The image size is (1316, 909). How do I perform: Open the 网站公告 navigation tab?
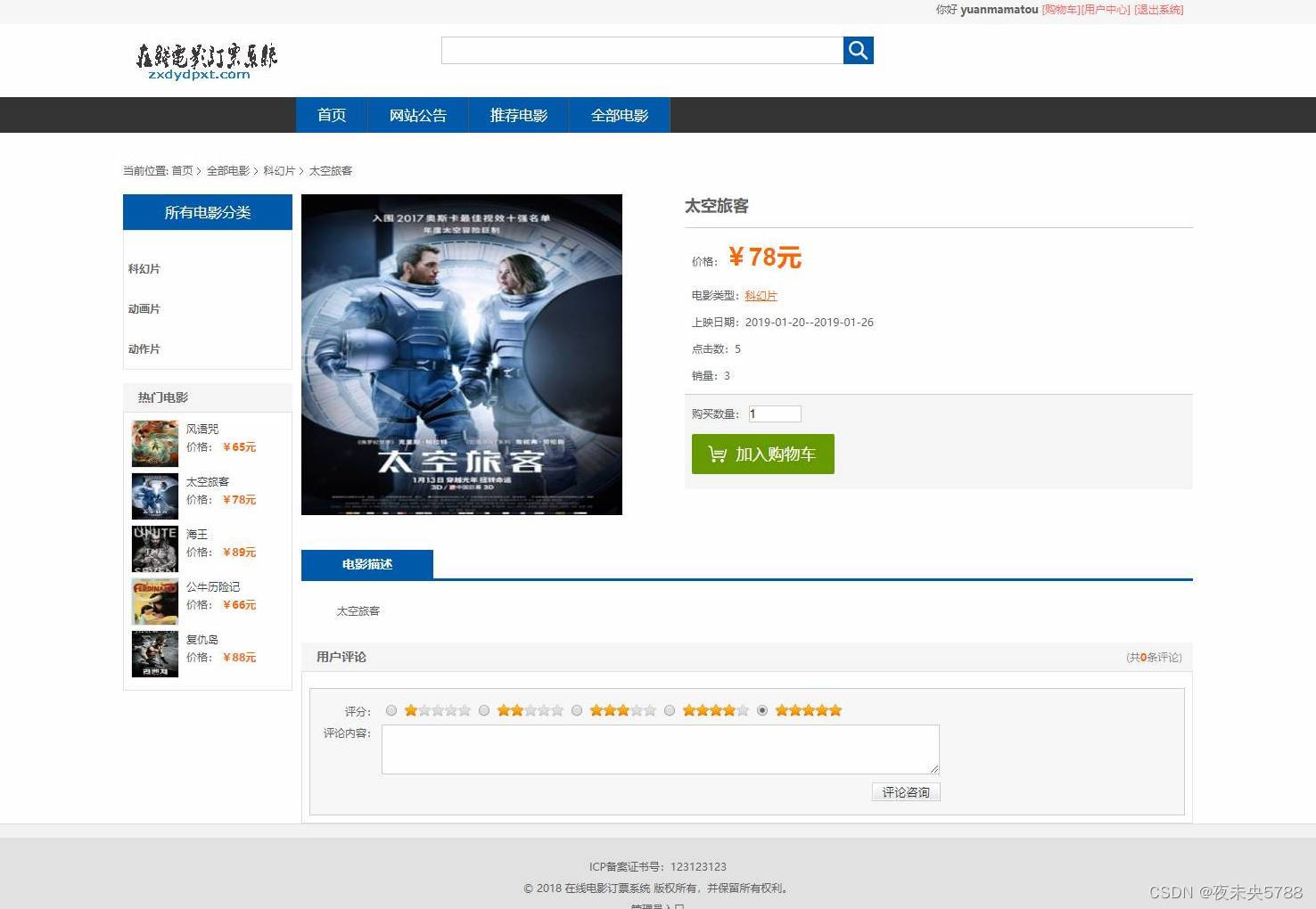418,115
